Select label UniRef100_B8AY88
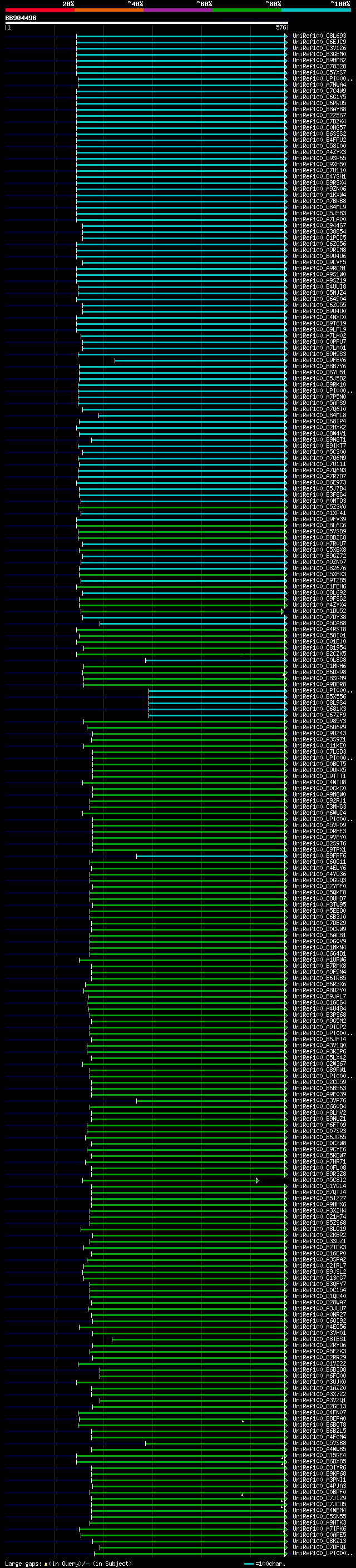Image resolution: width=356 pixels, height=1568 pixels. pyautogui.click(x=319, y=109)
